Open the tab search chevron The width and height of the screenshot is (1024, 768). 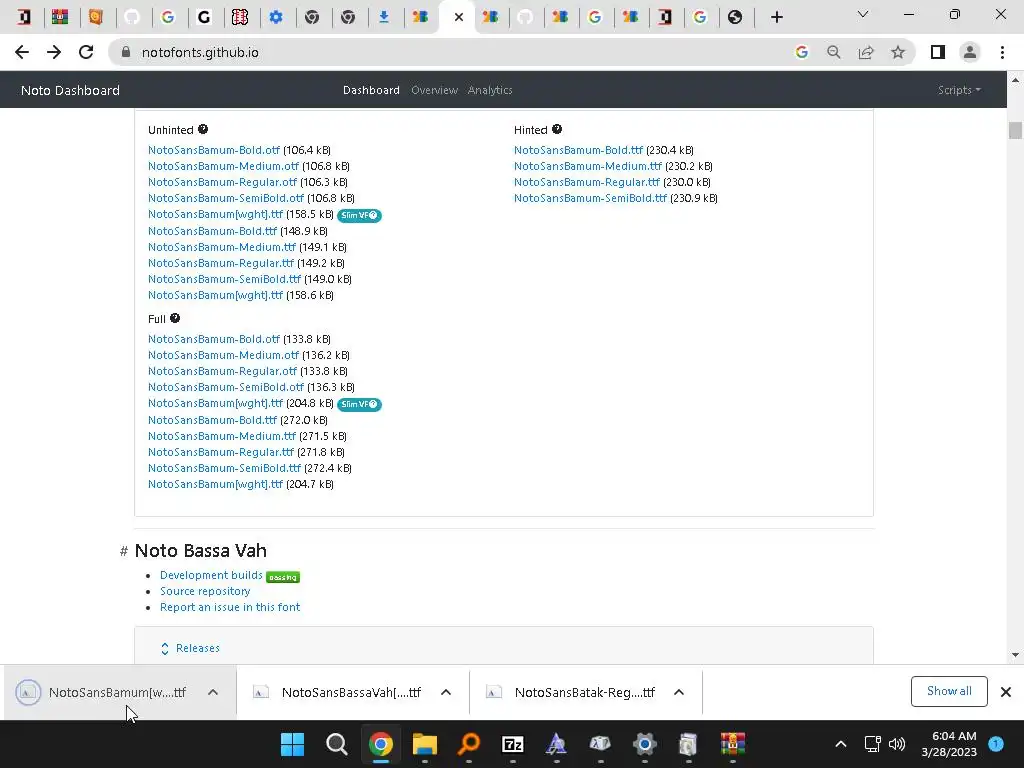pyautogui.click(x=863, y=14)
